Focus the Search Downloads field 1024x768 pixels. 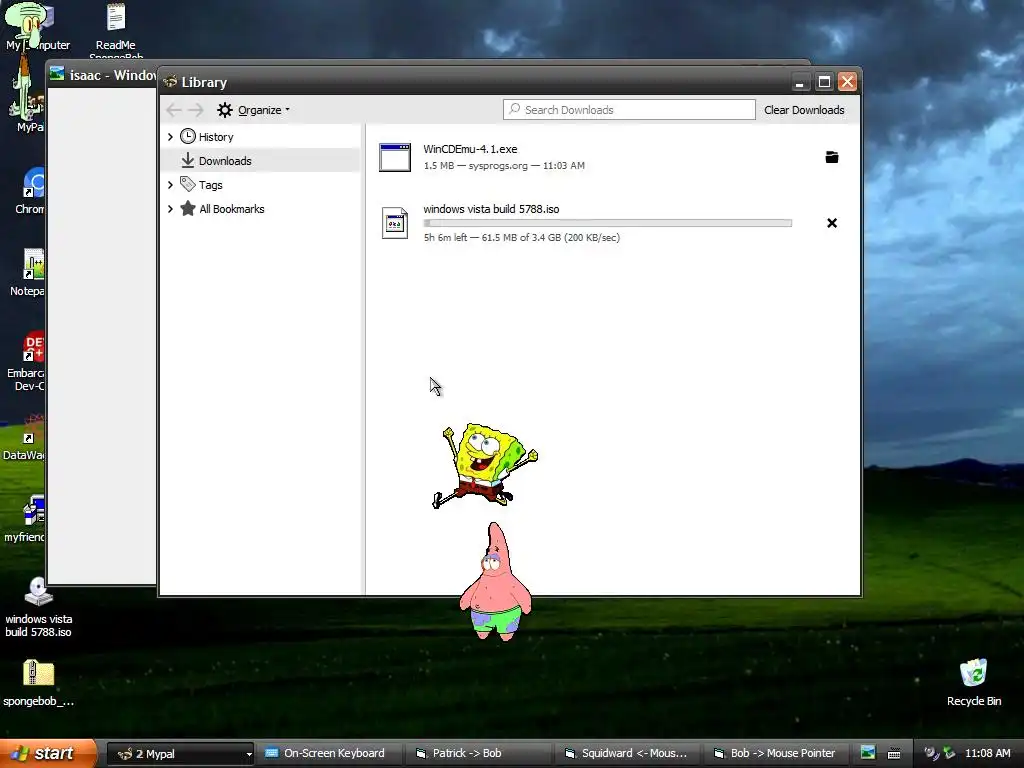[x=629, y=110]
